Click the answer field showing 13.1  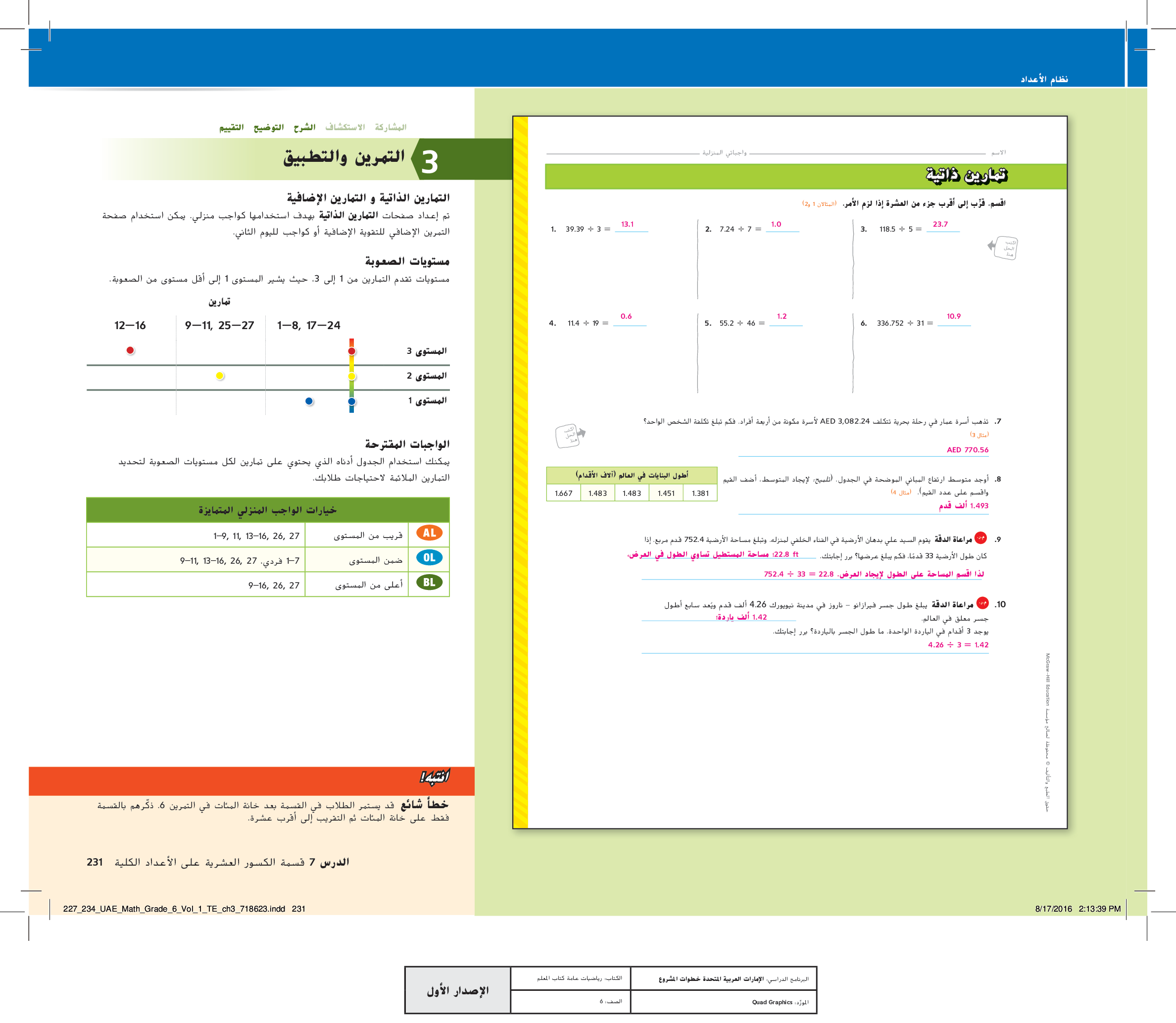[x=630, y=226]
